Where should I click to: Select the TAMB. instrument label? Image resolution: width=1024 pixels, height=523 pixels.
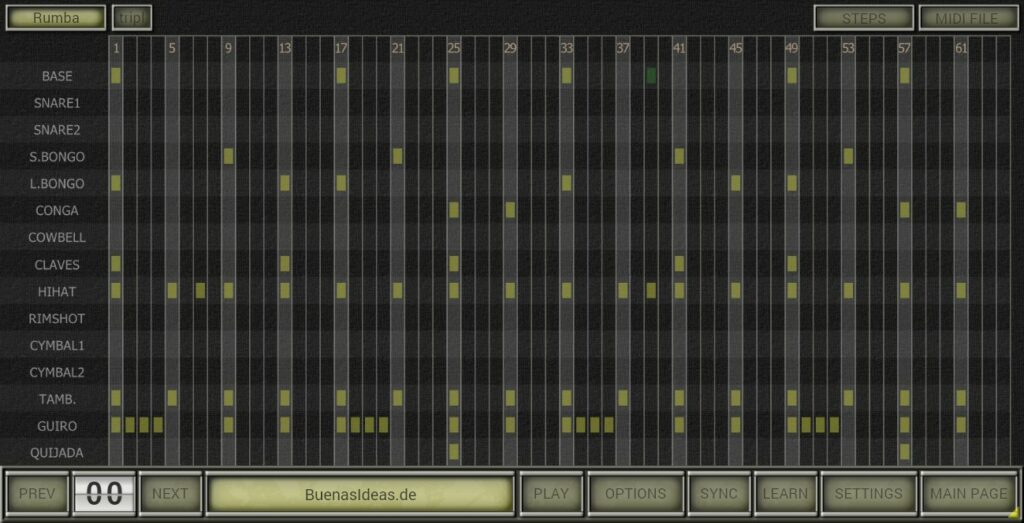(x=57, y=400)
